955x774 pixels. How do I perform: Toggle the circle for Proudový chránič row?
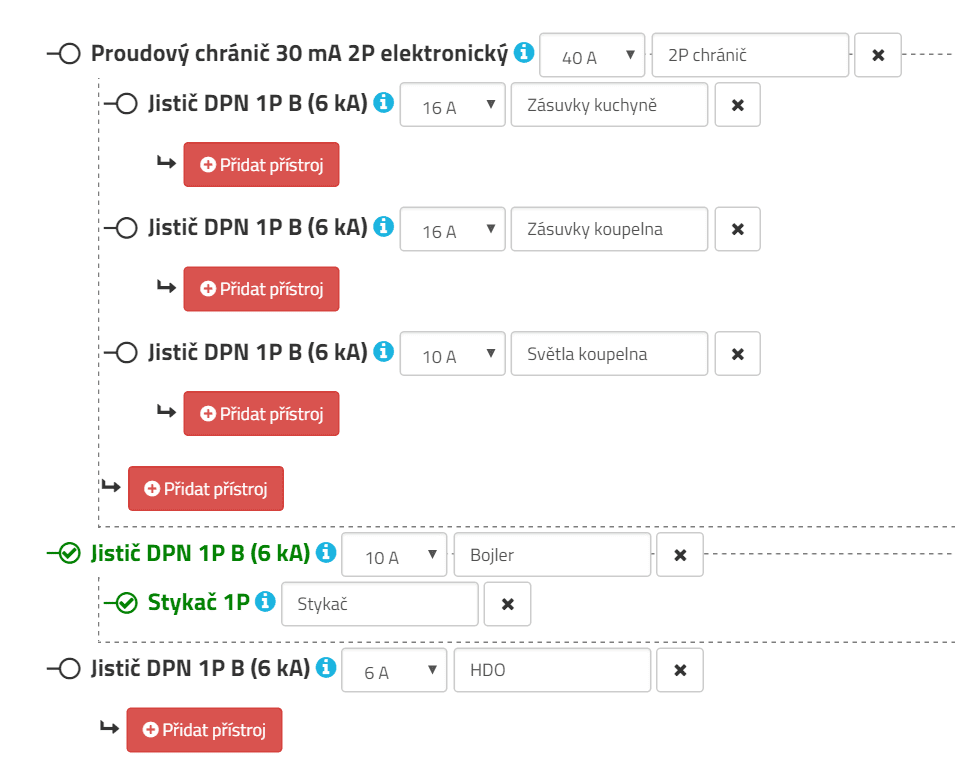point(69,54)
